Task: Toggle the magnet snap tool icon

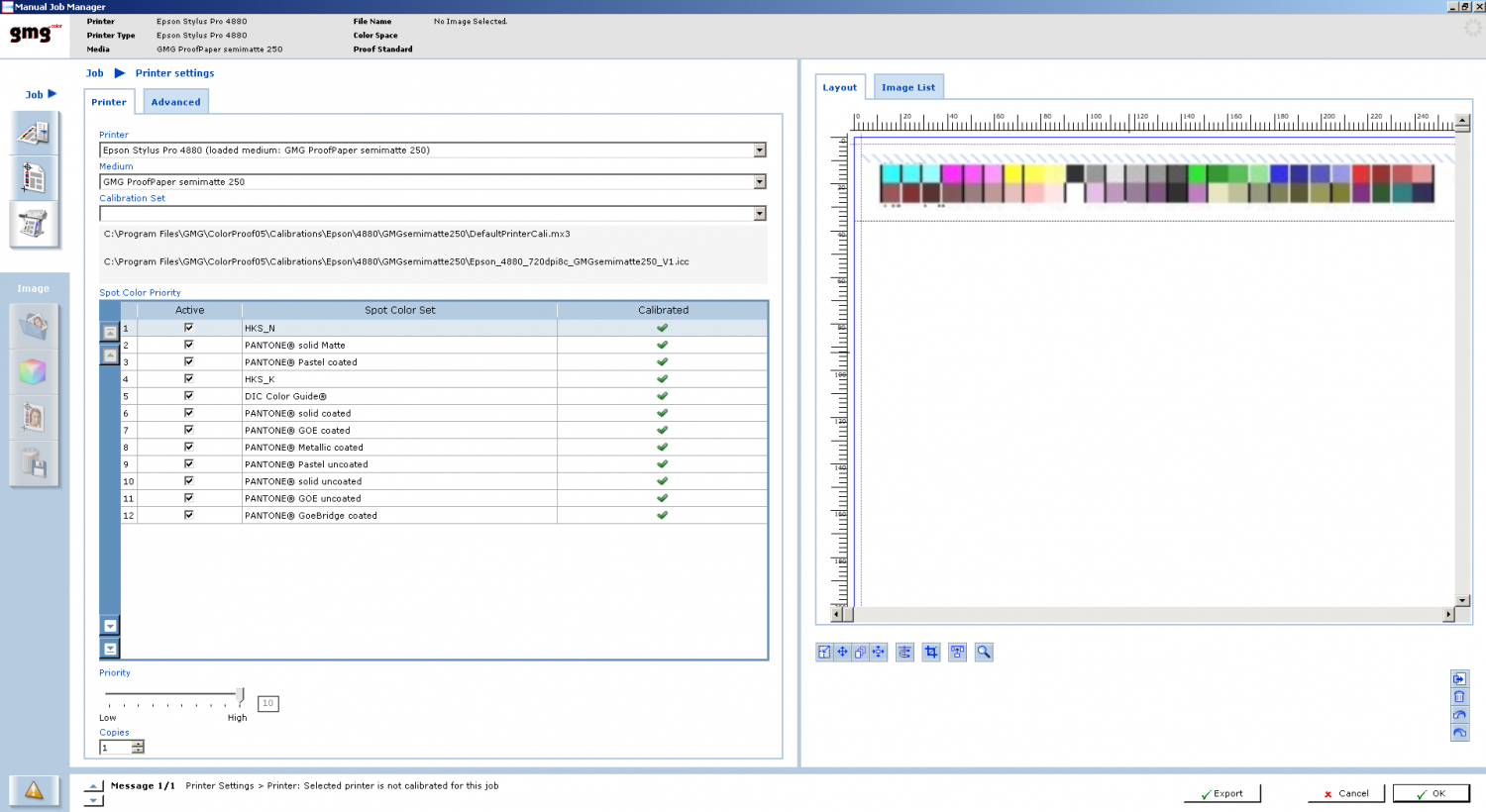Action: pyautogui.click(x=904, y=652)
